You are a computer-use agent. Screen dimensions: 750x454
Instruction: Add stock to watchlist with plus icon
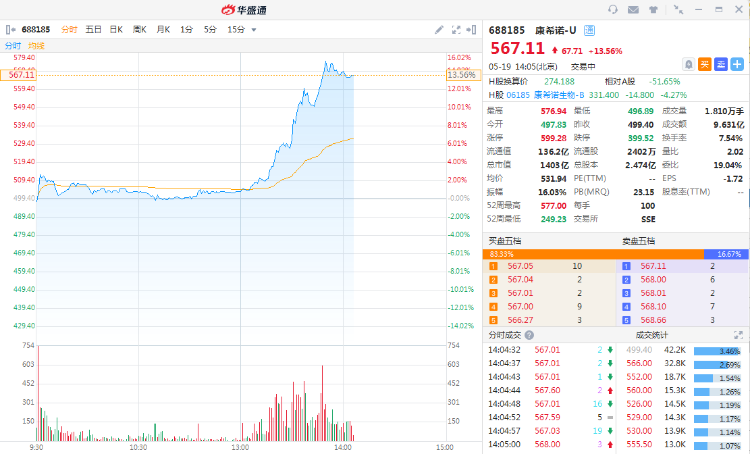[x=737, y=64]
